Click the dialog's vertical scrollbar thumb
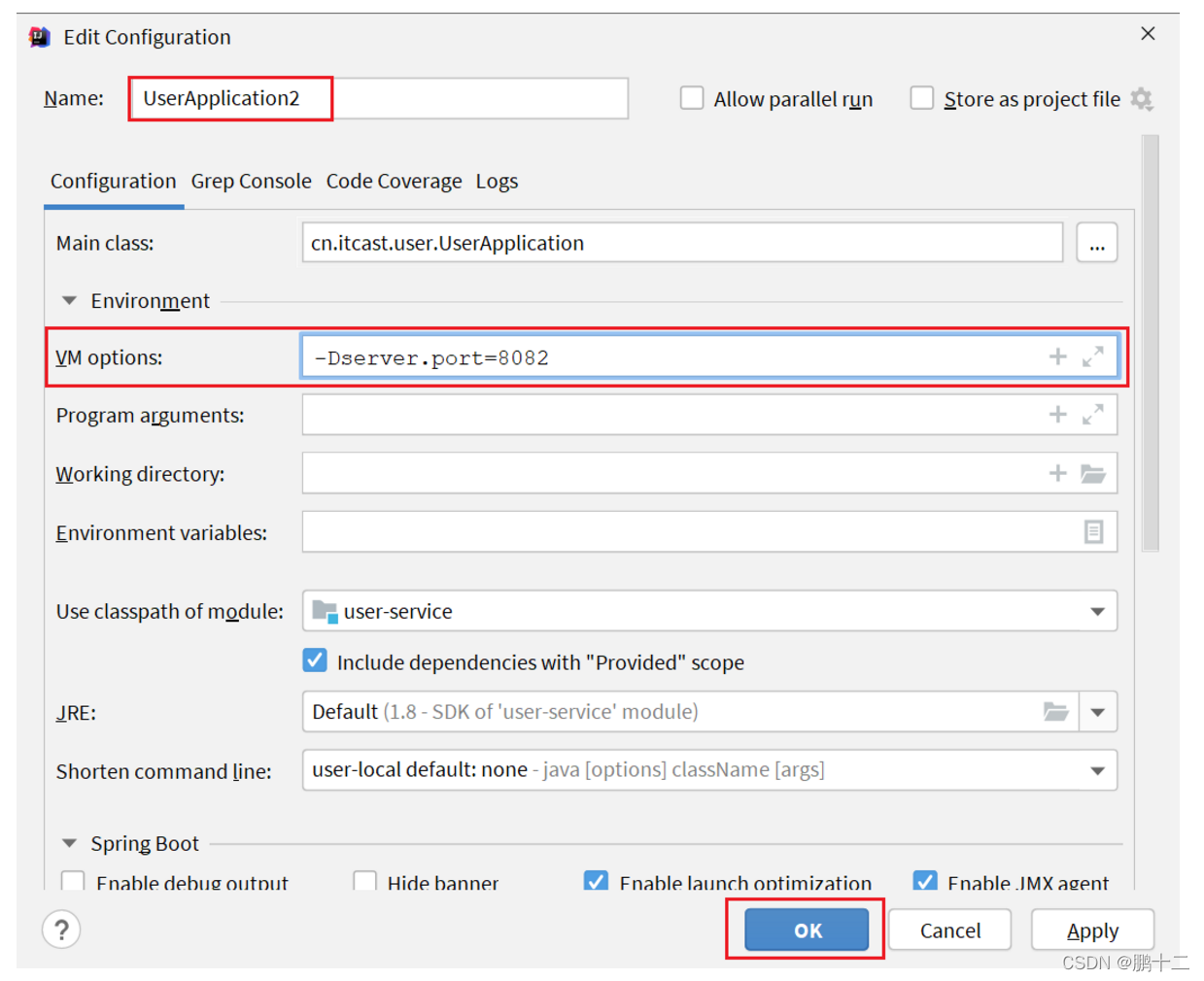The height and width of the screenshot is (981, 1204). click(1151, 343)
